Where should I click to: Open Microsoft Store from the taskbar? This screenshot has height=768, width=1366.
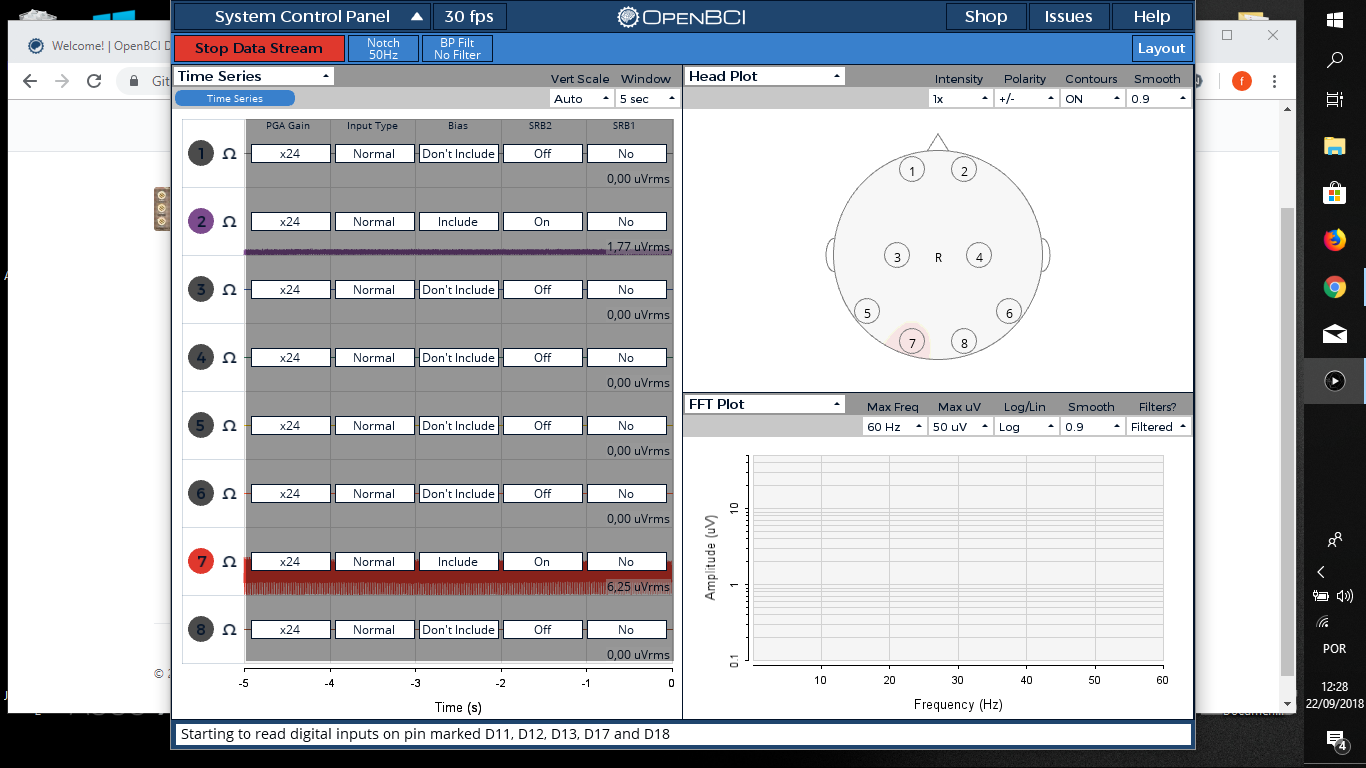pyautogui.click(x=1334, y=192)
